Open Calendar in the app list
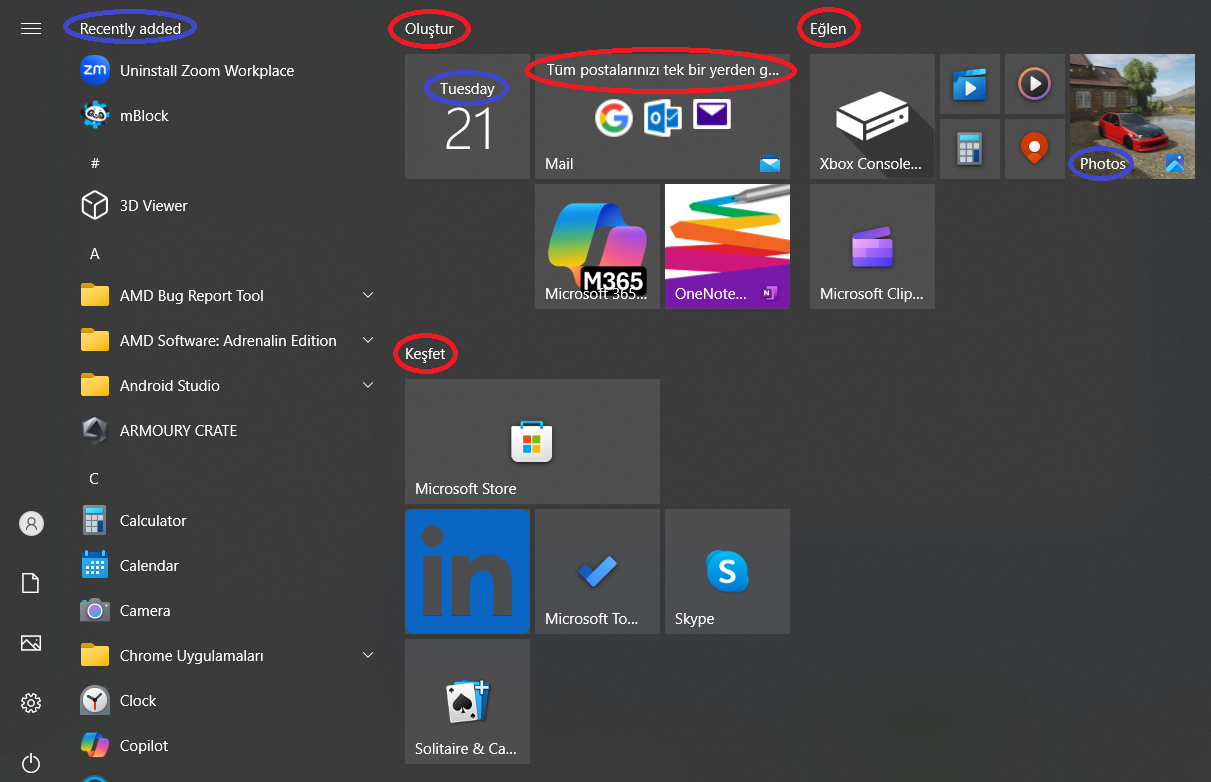This screenshot has height=782, width=1211. (x=227, y=565)
